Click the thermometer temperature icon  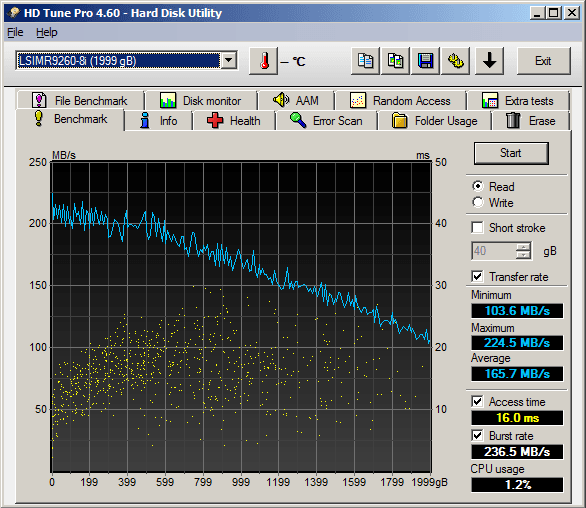[264, 61]
